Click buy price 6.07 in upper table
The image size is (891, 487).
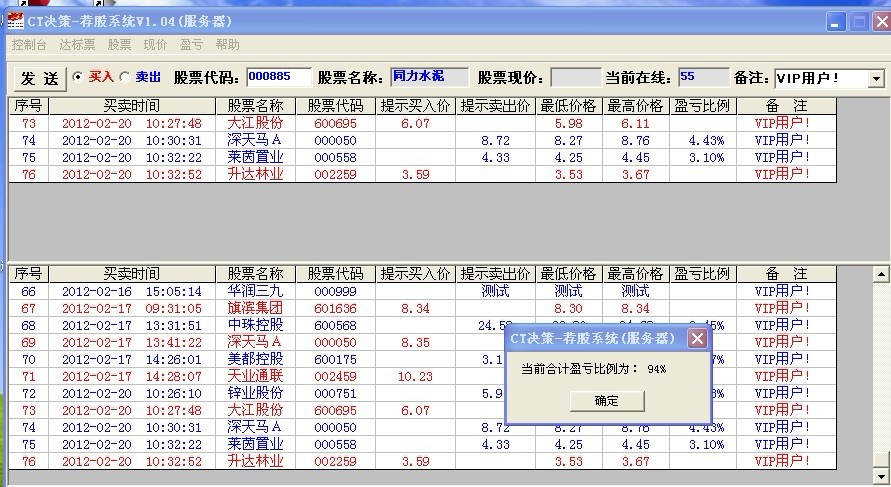coord(415,124)
